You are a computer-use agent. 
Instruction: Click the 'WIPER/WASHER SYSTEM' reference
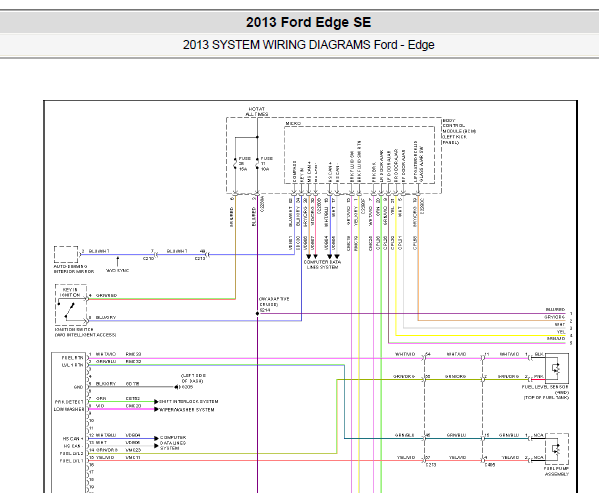point(186,409)
